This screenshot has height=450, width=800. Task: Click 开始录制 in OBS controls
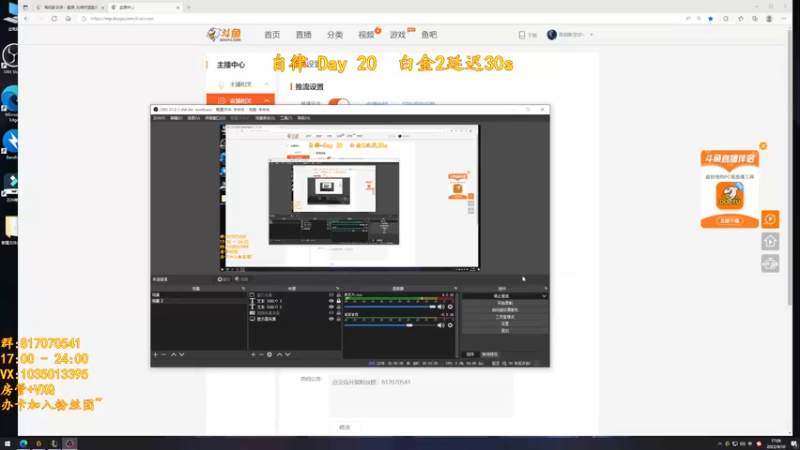[505, 303]
